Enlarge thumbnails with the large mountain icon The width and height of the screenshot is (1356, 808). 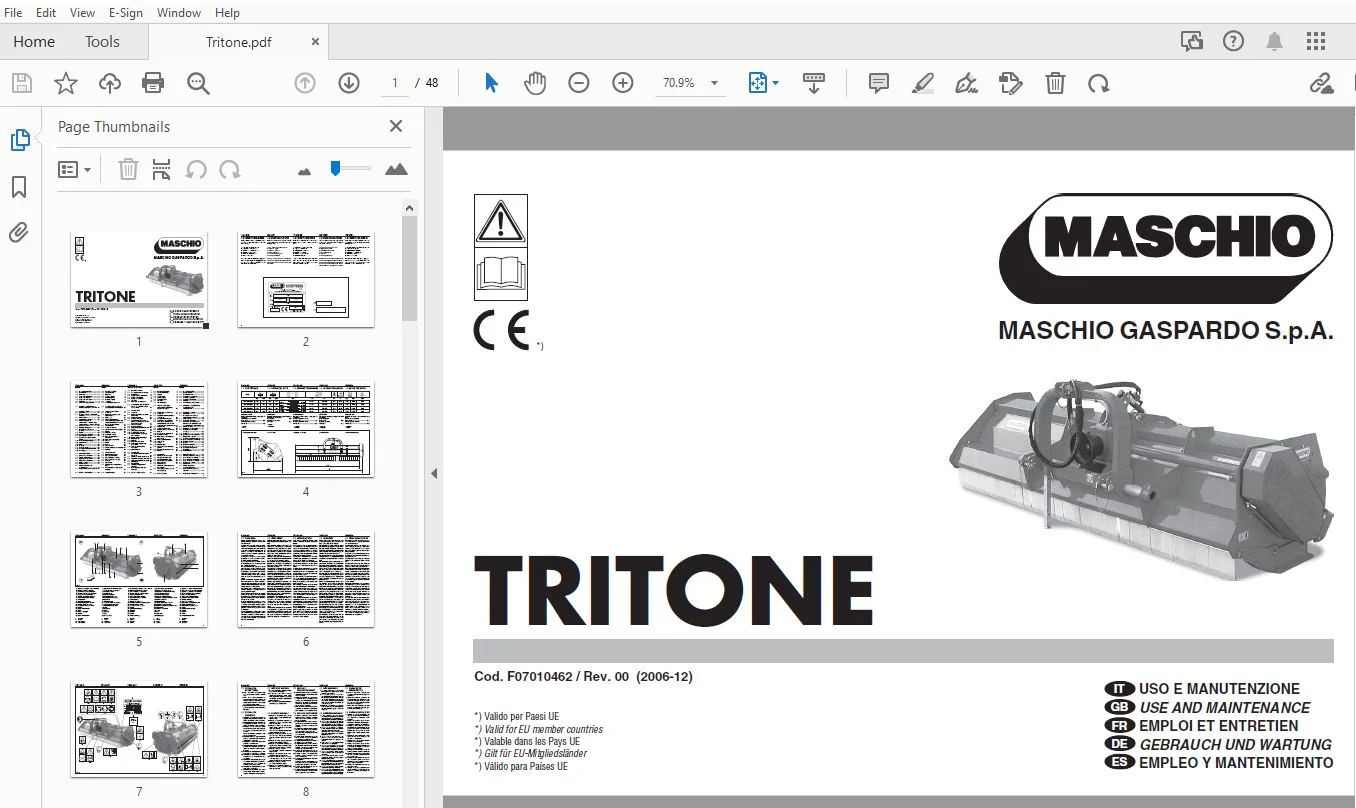[x=397, y=169]
